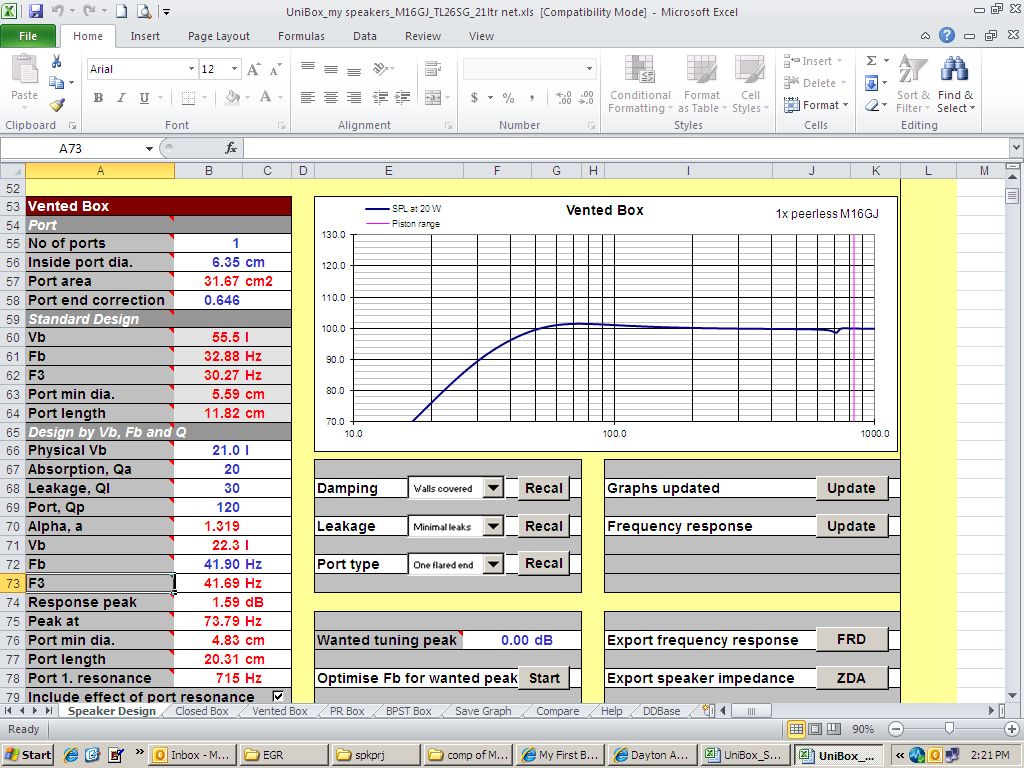Open the font size dropdown
This screenshot has height=768, width=1024.
234,69
